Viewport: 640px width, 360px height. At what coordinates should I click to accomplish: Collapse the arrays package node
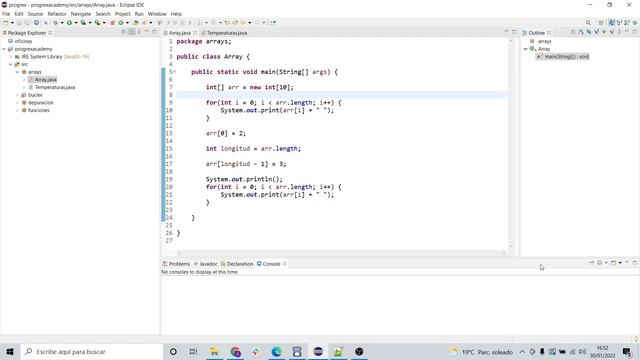coord(18,72)
